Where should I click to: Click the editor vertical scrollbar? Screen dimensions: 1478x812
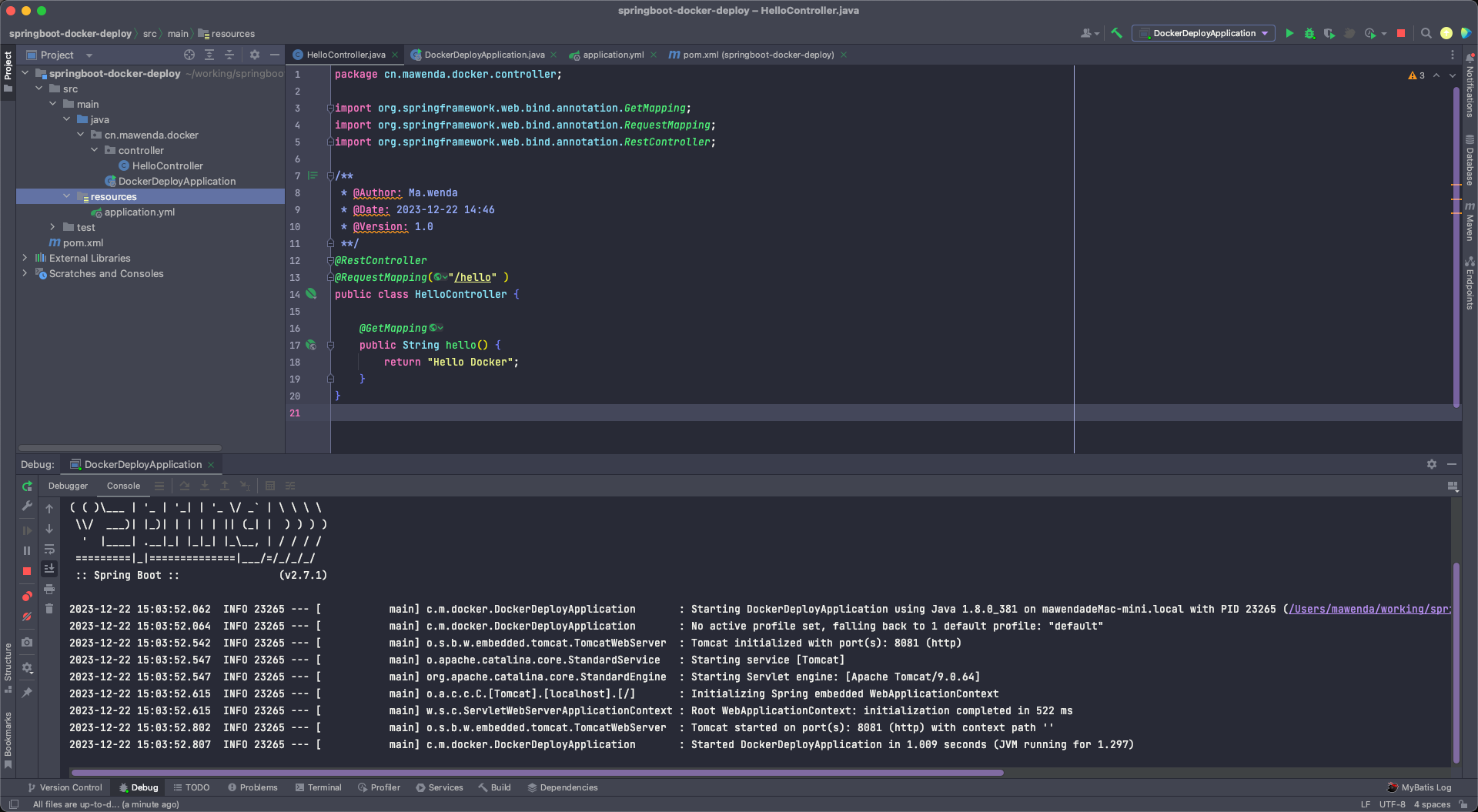tap(1456, 246)
